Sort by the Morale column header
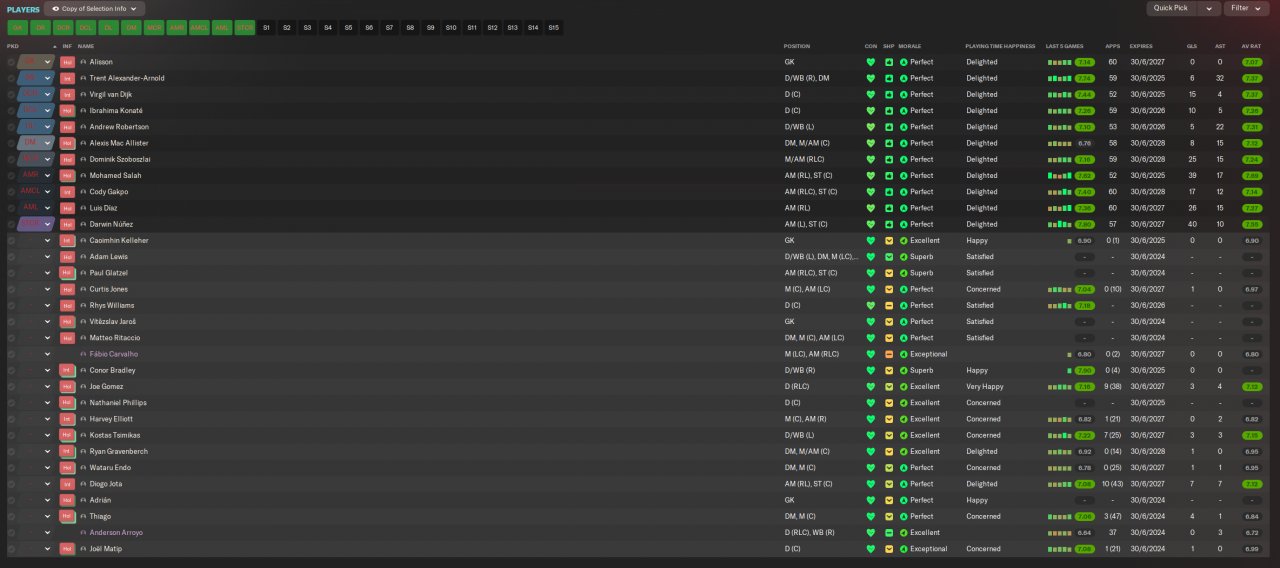This screenshot has width=1280, height=568. pyautogui.click(x=910, y=46)
